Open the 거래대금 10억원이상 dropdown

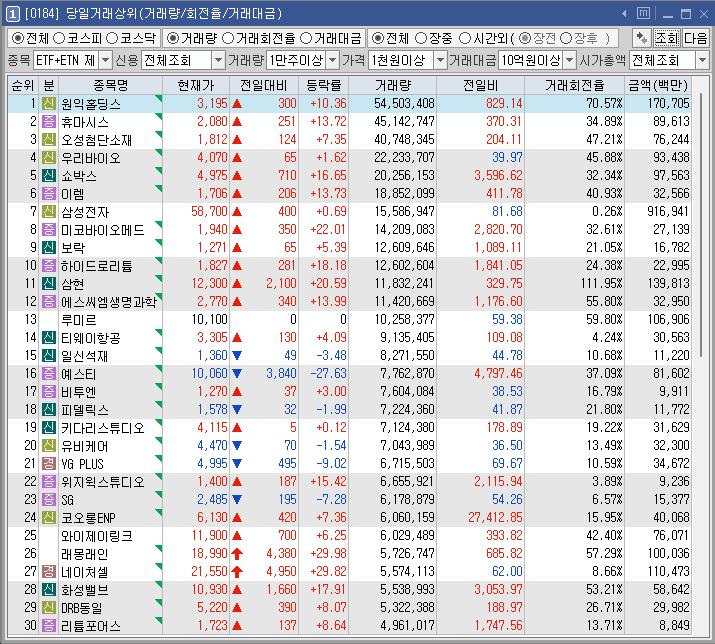(x=570, y=60)
